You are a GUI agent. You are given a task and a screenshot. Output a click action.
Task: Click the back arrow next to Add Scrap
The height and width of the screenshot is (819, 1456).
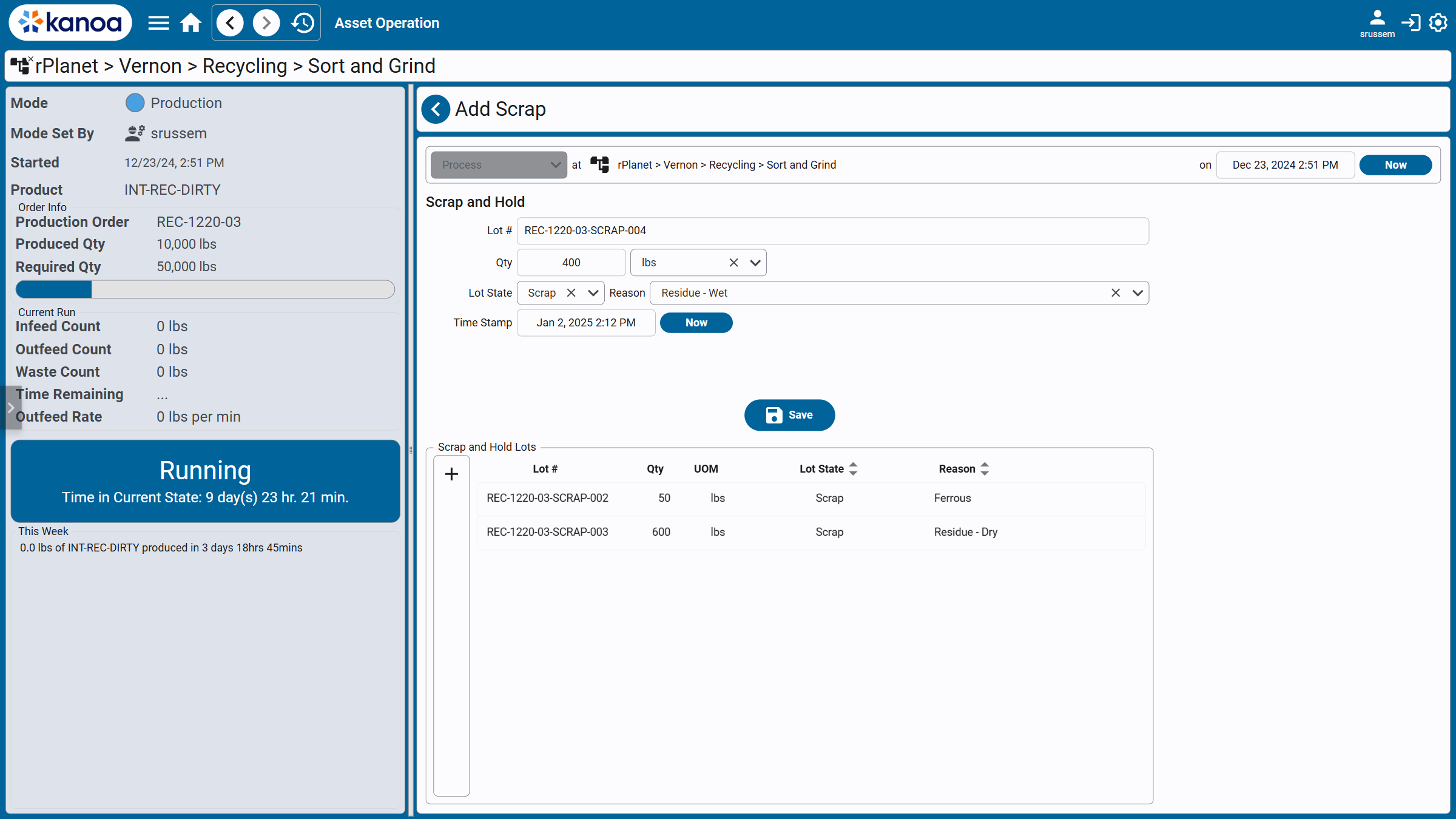pos(436,109)
